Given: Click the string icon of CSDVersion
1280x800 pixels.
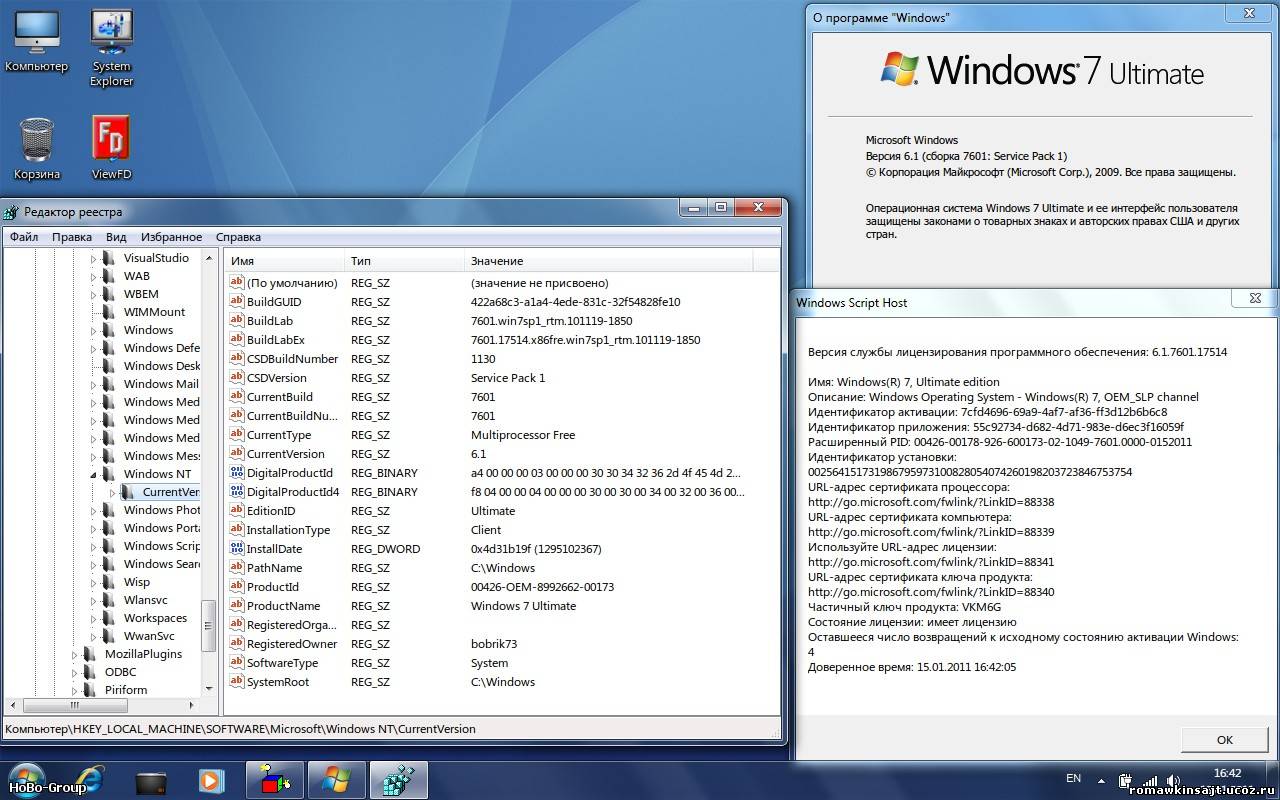Looking at the screenshot, I should (237, 378).
